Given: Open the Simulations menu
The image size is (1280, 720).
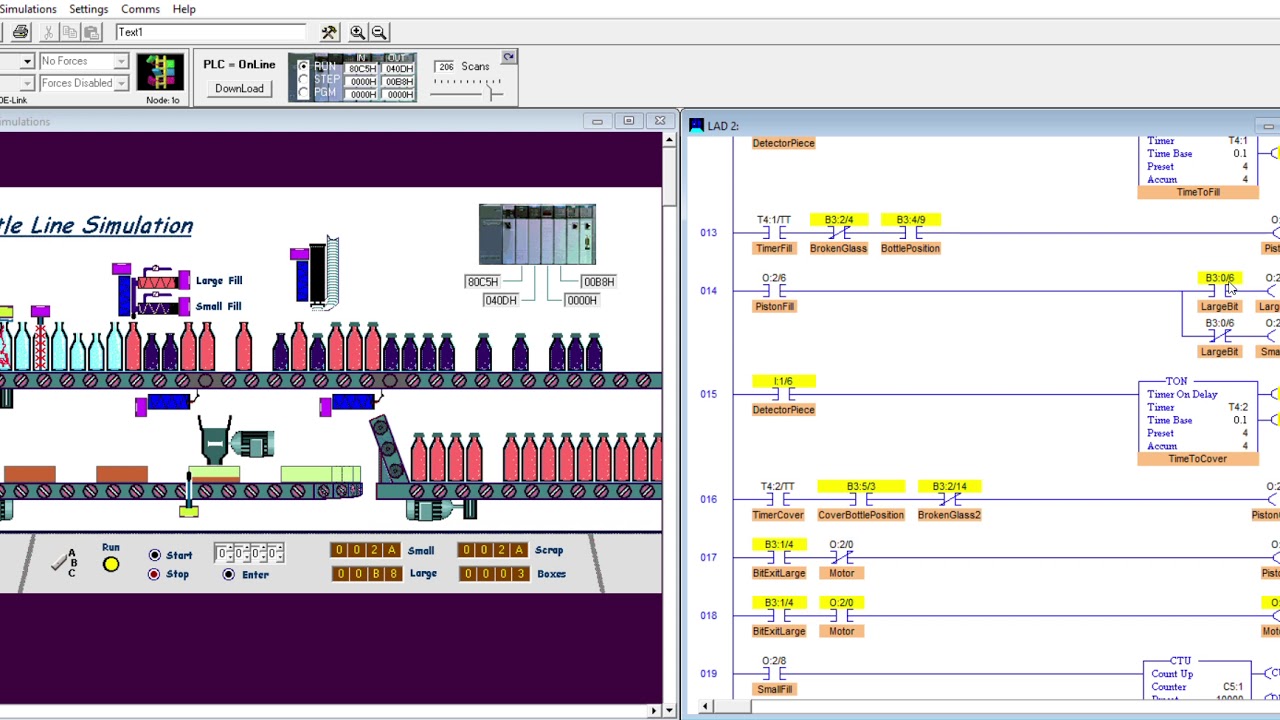Looking at the screenshot, I should coord(28,9).
